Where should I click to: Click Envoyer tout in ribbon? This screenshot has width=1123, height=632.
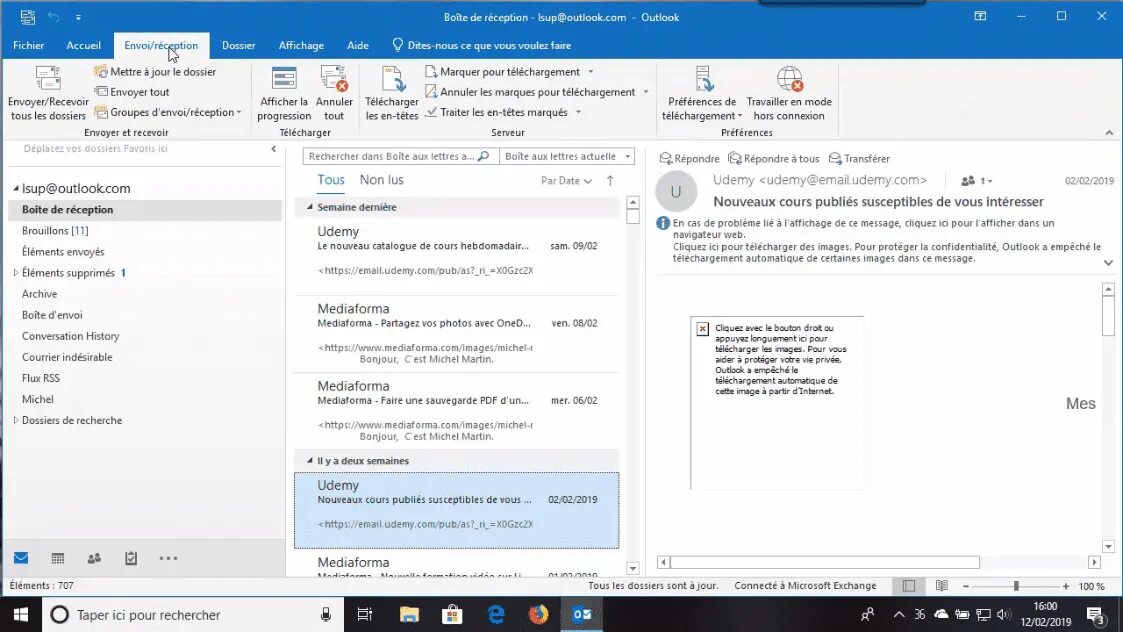[x=132, y=92]
